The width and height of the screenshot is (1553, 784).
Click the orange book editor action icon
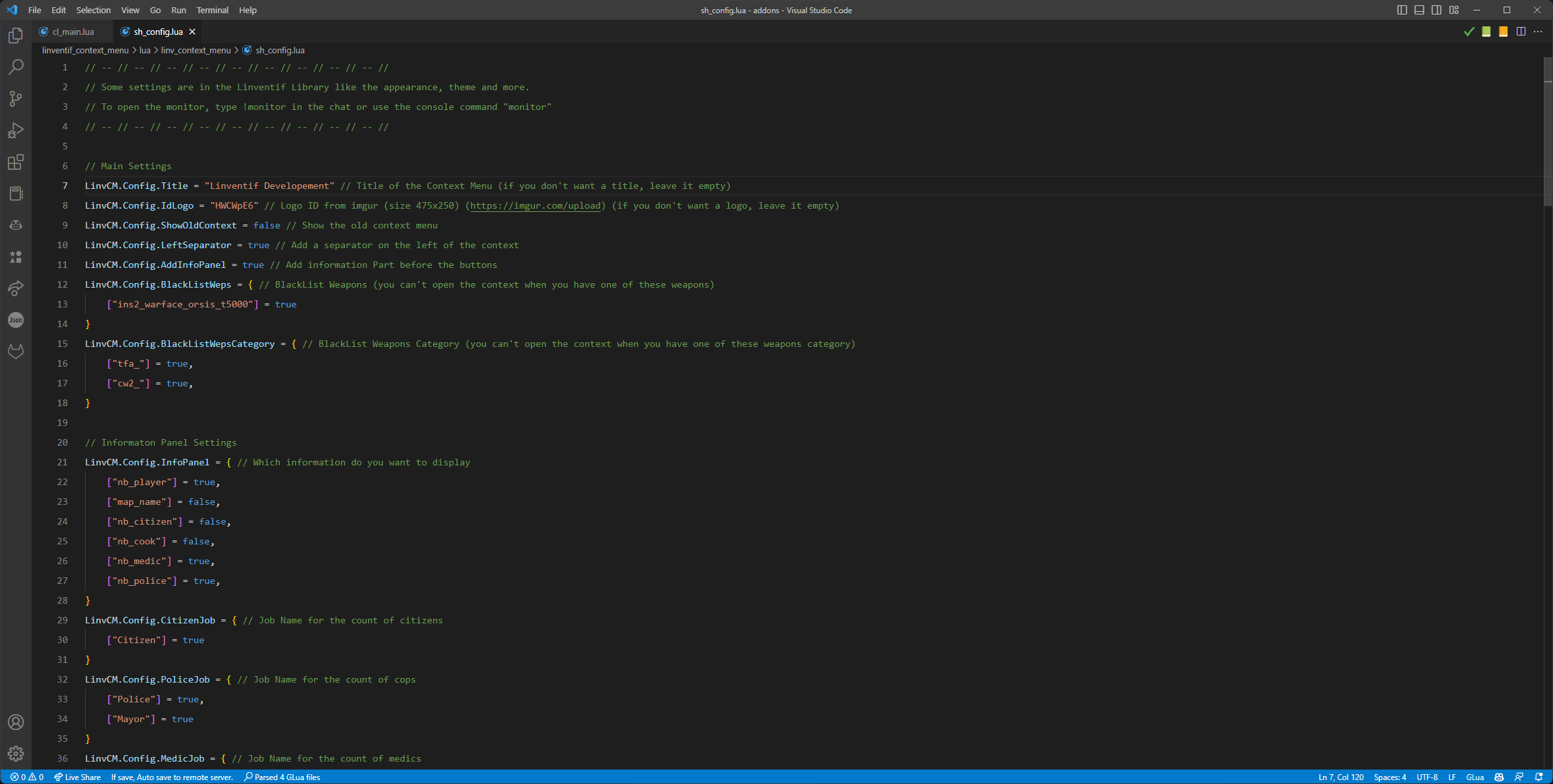tap(1503, 32)
